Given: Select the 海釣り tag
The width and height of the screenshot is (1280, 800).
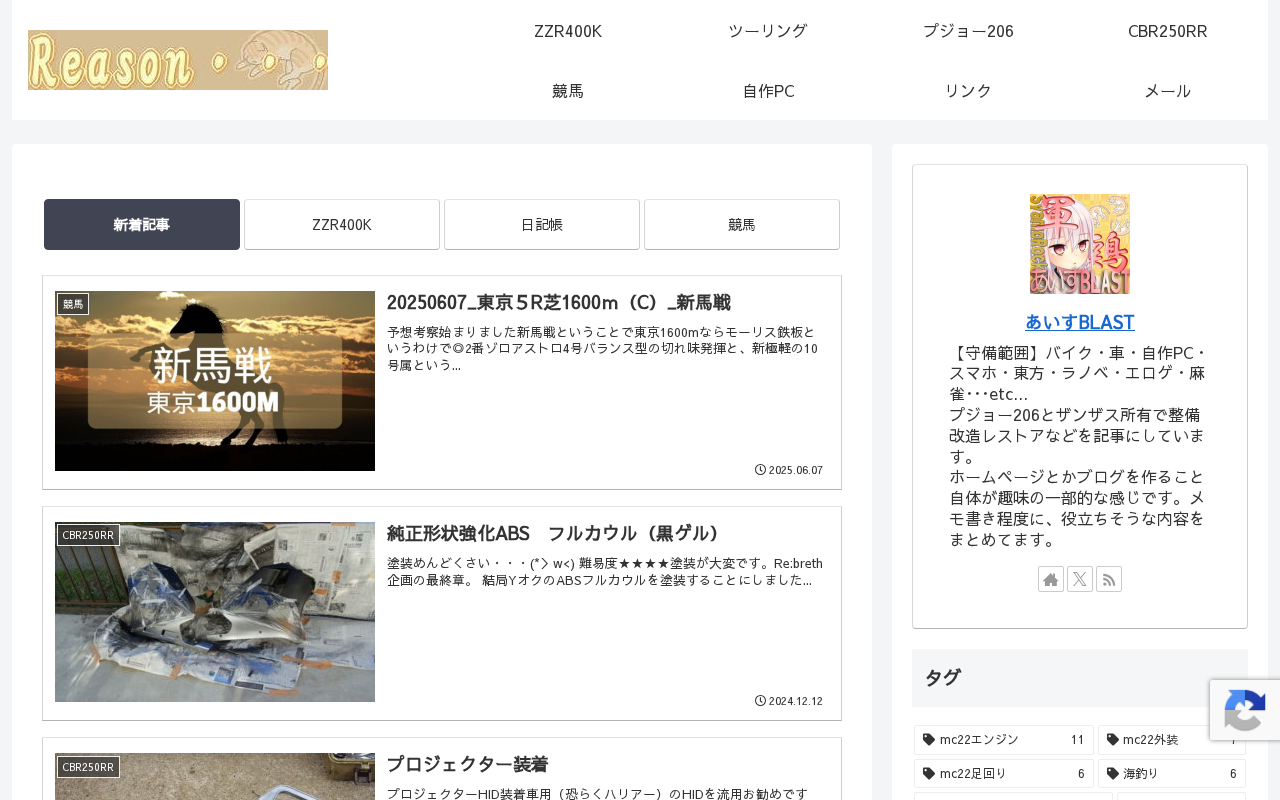Looking at the screenshot, I should 1172,774.
